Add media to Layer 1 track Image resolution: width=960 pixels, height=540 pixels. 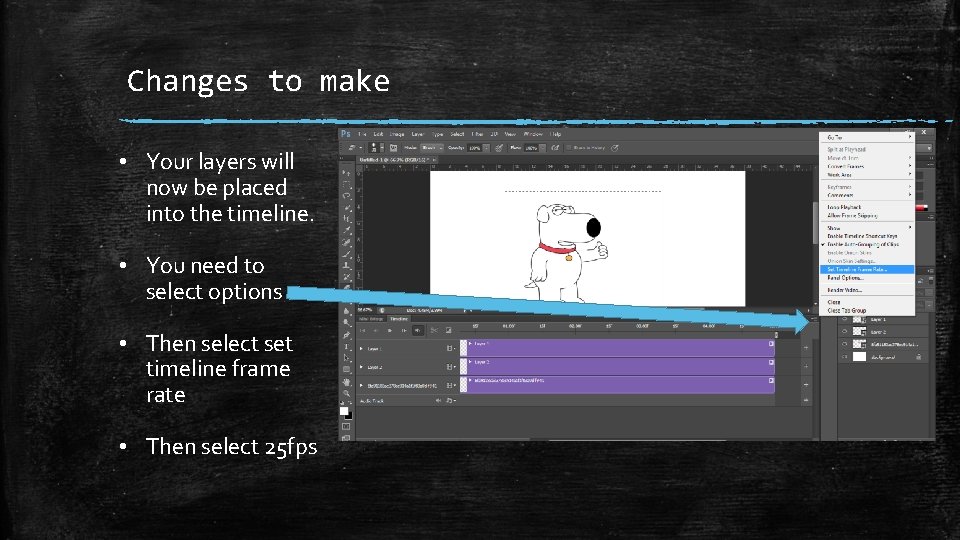click(x=806, y=348)
